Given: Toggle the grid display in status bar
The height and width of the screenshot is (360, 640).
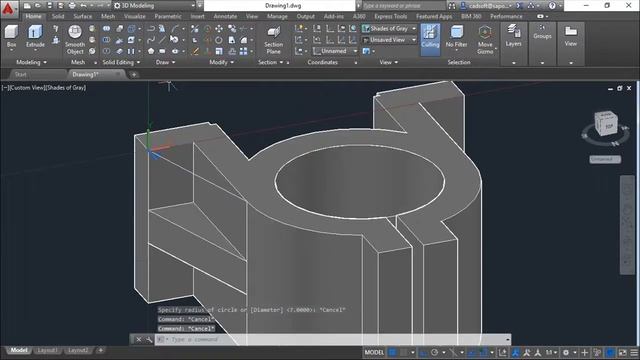Looking at the screenshot, I should click(x=393, y=352).
